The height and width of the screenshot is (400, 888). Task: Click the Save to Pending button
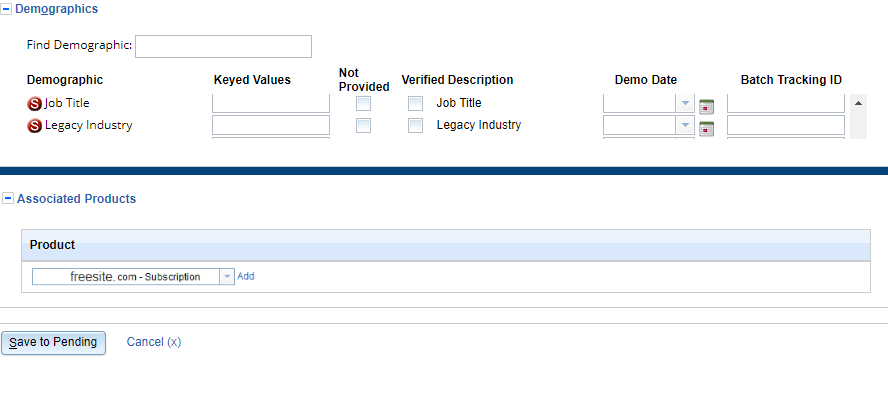pos(53,342)
